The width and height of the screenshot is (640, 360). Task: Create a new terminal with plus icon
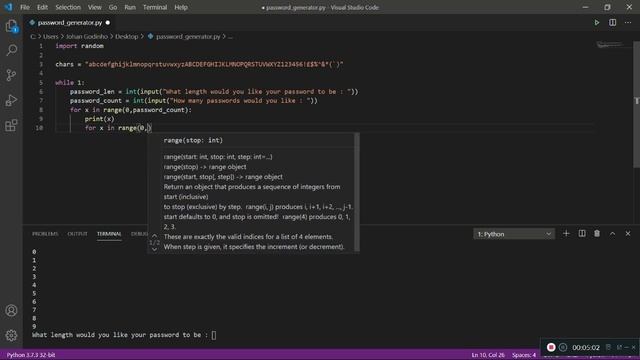[x=566, y=233]
